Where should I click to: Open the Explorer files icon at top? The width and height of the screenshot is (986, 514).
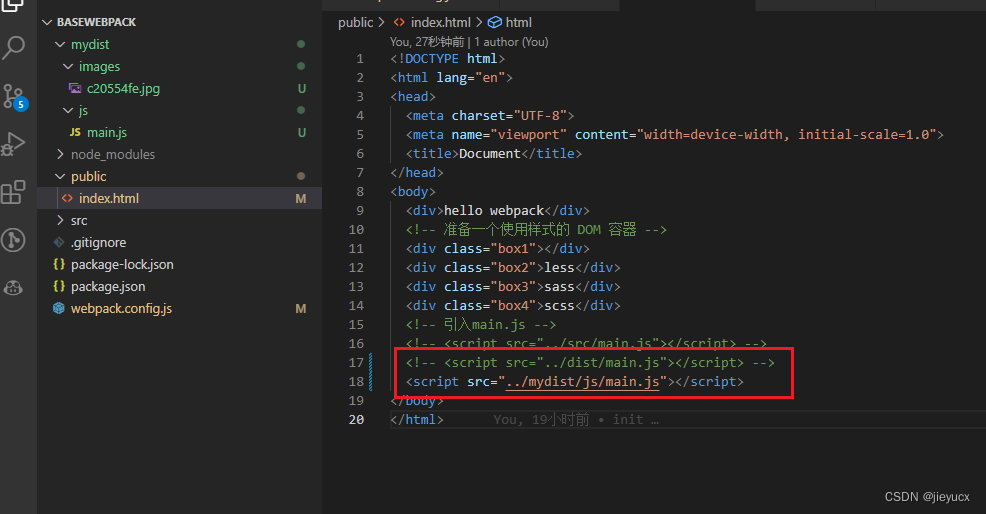pos(13,5)
